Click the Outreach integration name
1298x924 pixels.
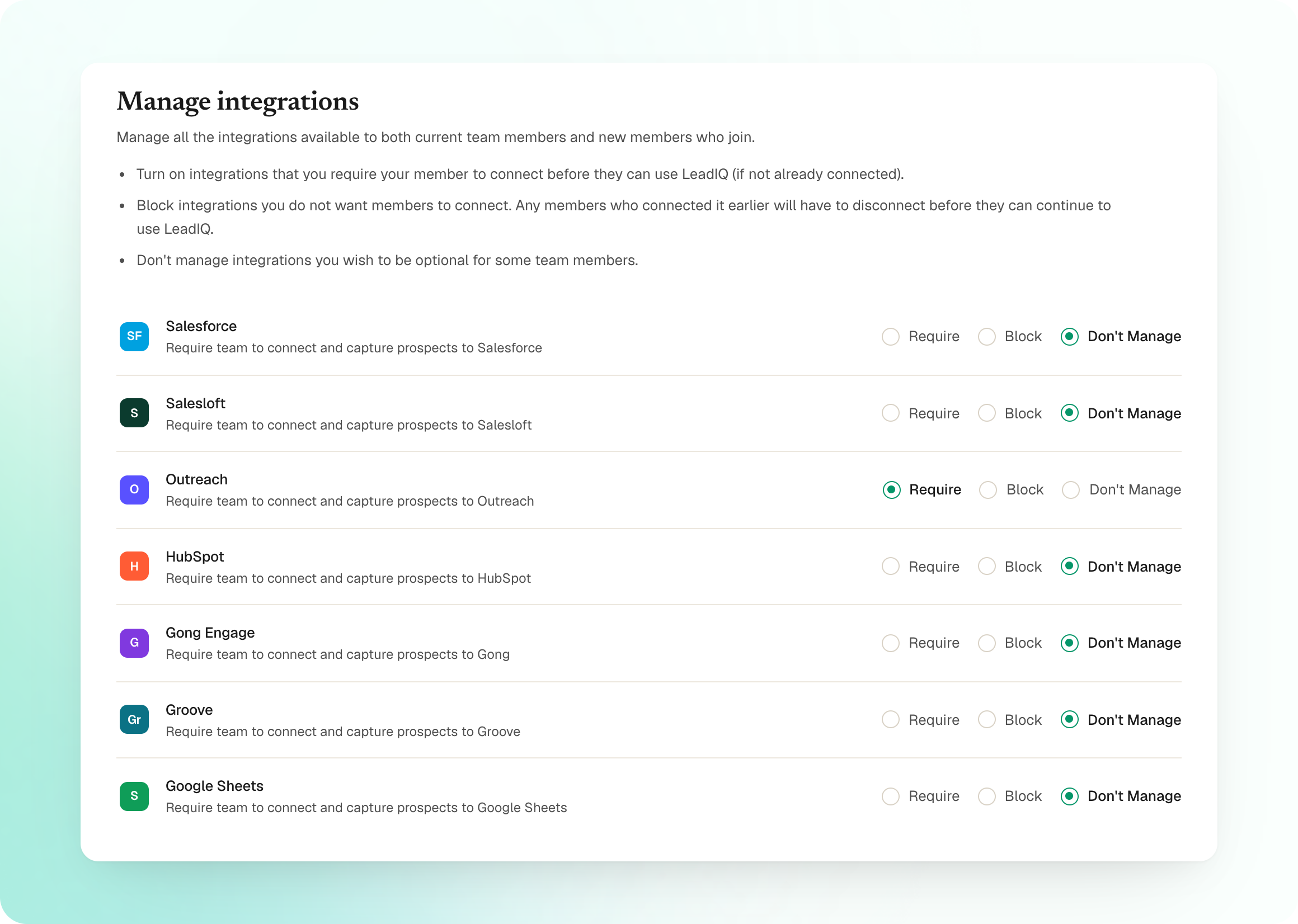(196, 479)
